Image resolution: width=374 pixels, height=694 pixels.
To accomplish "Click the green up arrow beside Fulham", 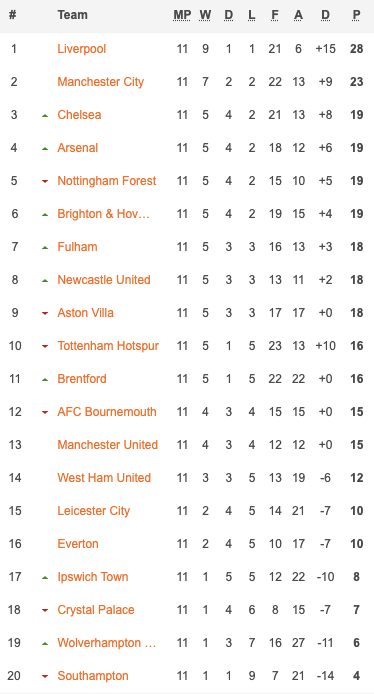I will [45, 247].
